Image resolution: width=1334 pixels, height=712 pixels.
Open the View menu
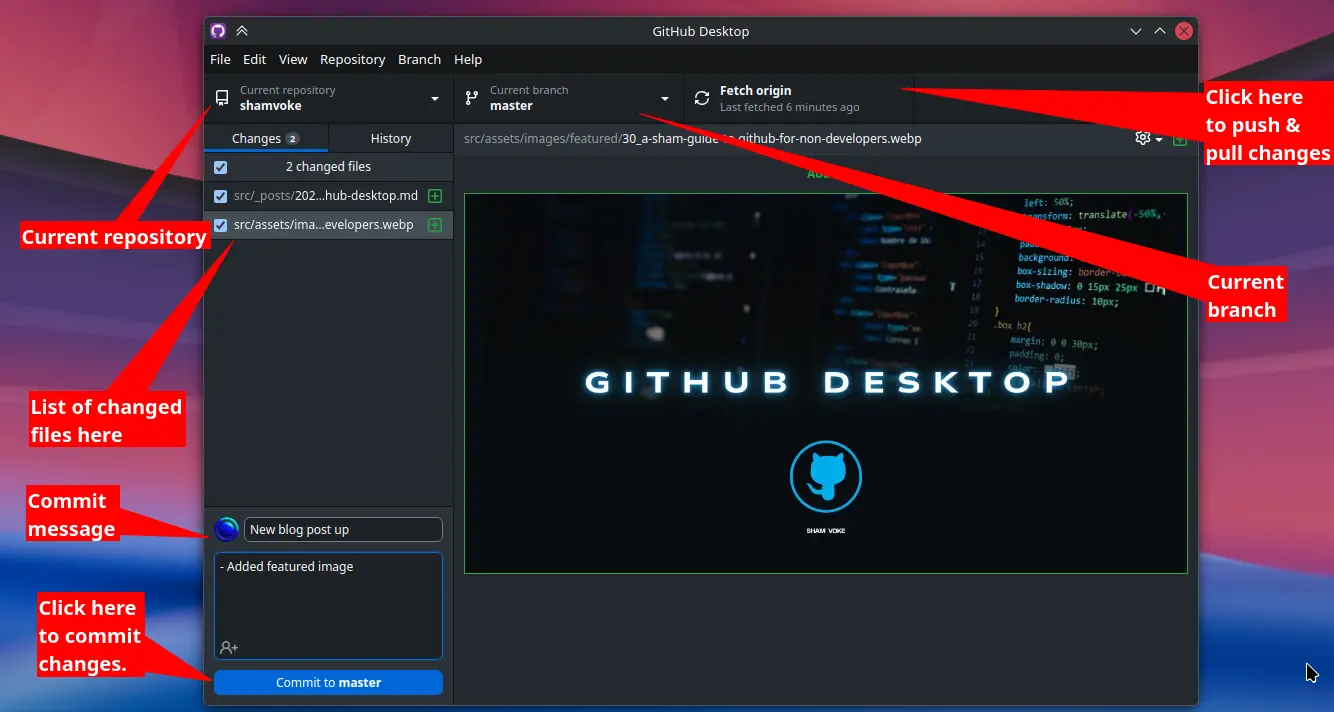(x=293, y=59)
